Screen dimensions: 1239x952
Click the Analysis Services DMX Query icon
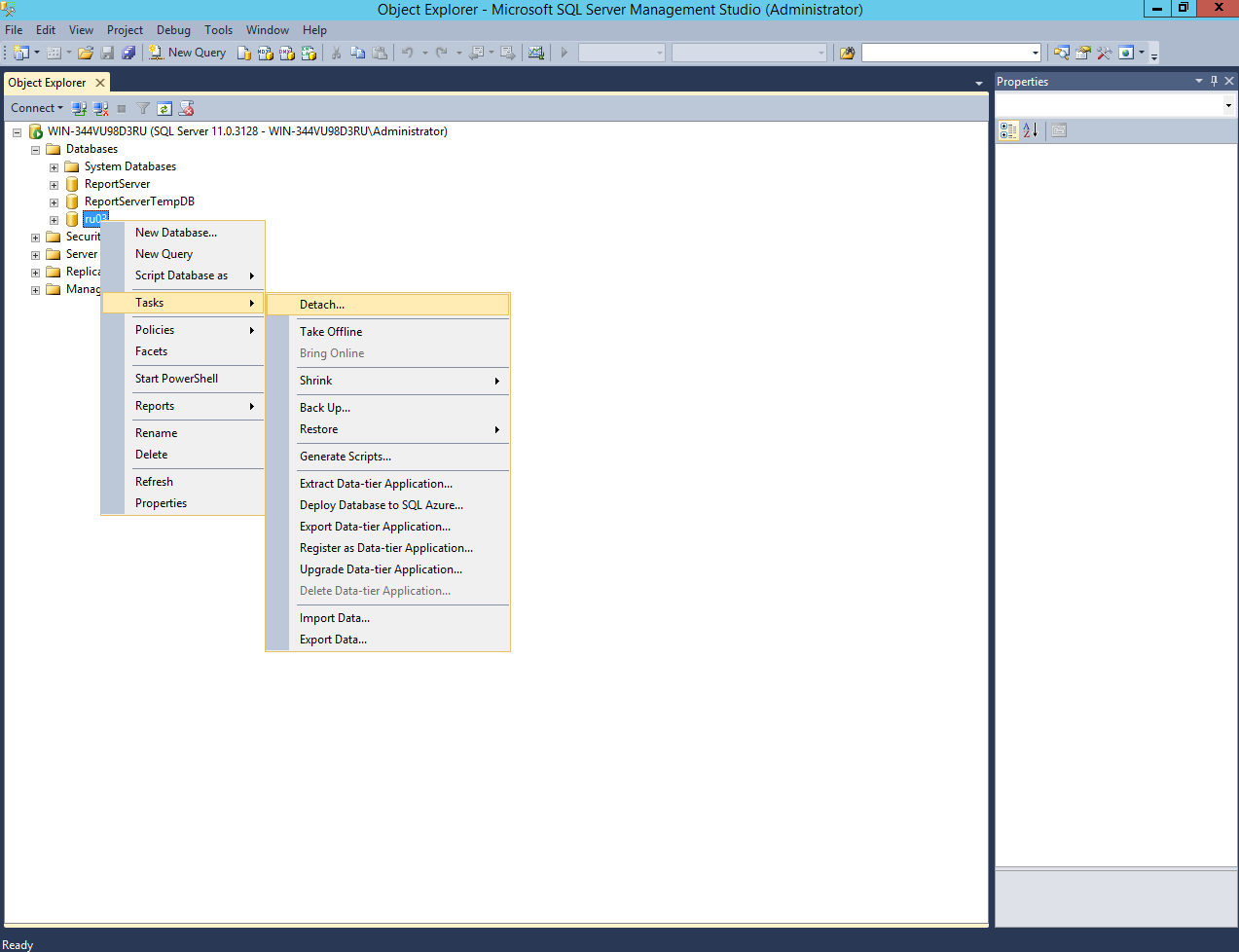(x=287, y=53)
